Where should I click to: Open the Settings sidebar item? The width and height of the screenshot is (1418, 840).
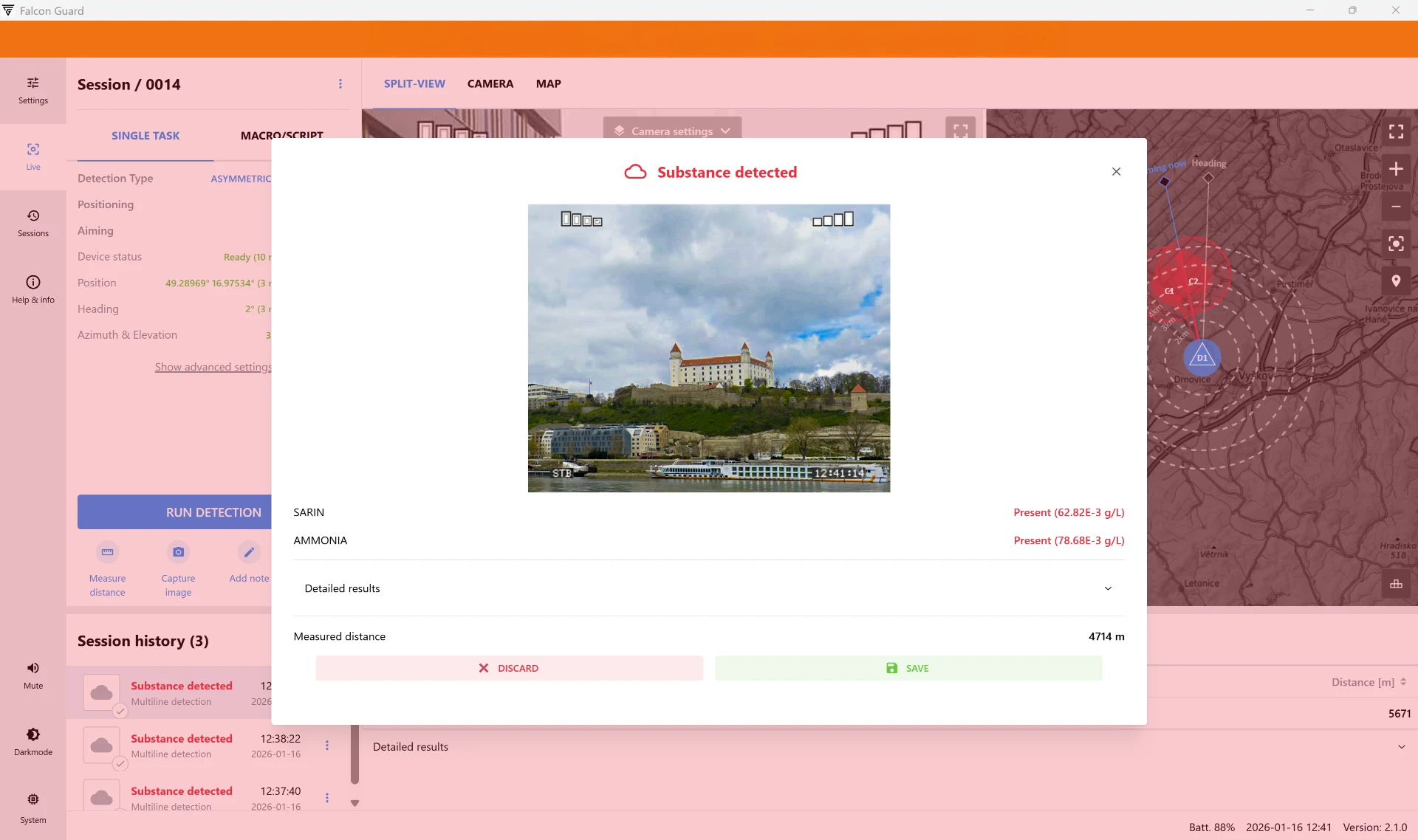point(33,90)
